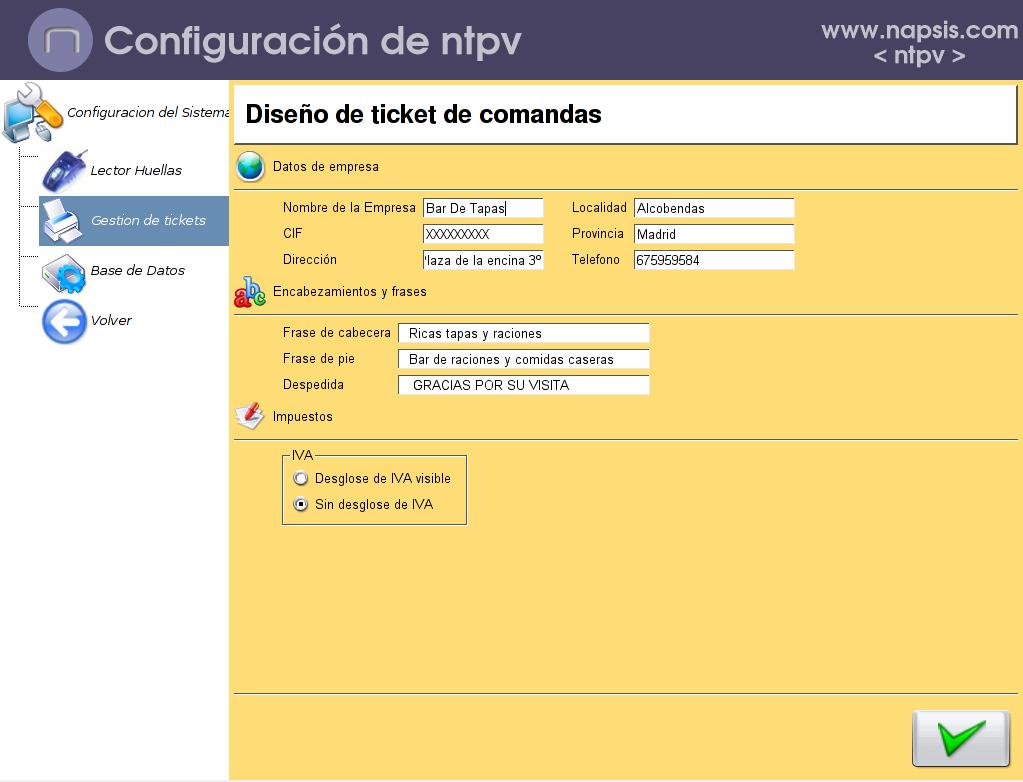1023x782 pixels.
Task: Select Desglose de IVA visible option
Action: [301, 479]
